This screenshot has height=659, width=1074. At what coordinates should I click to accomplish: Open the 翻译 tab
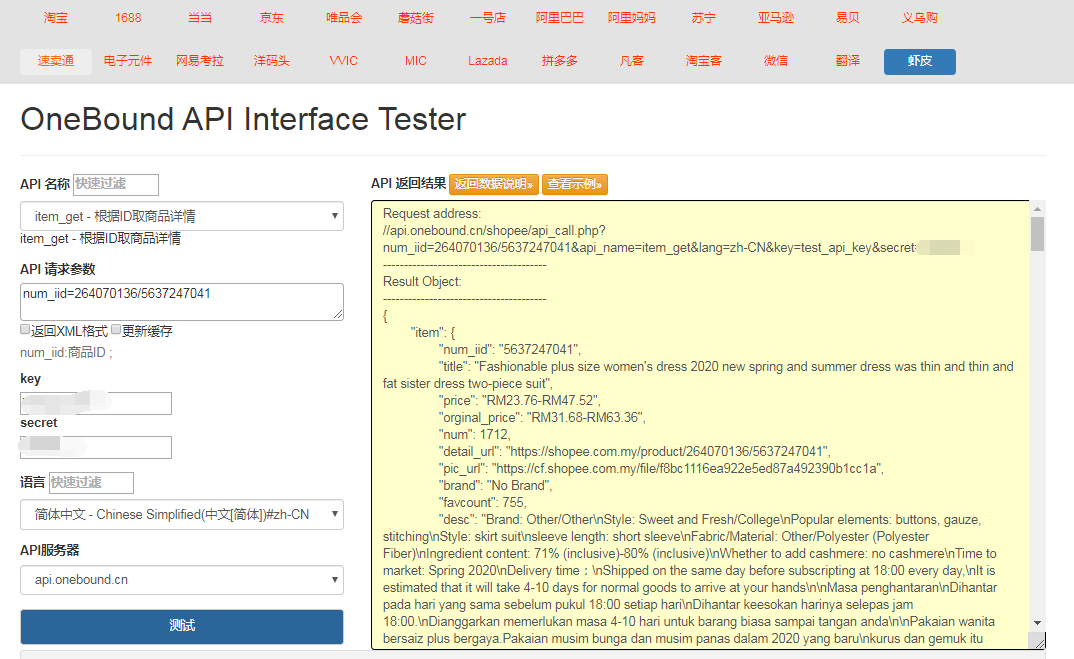(x=847, y=61)
